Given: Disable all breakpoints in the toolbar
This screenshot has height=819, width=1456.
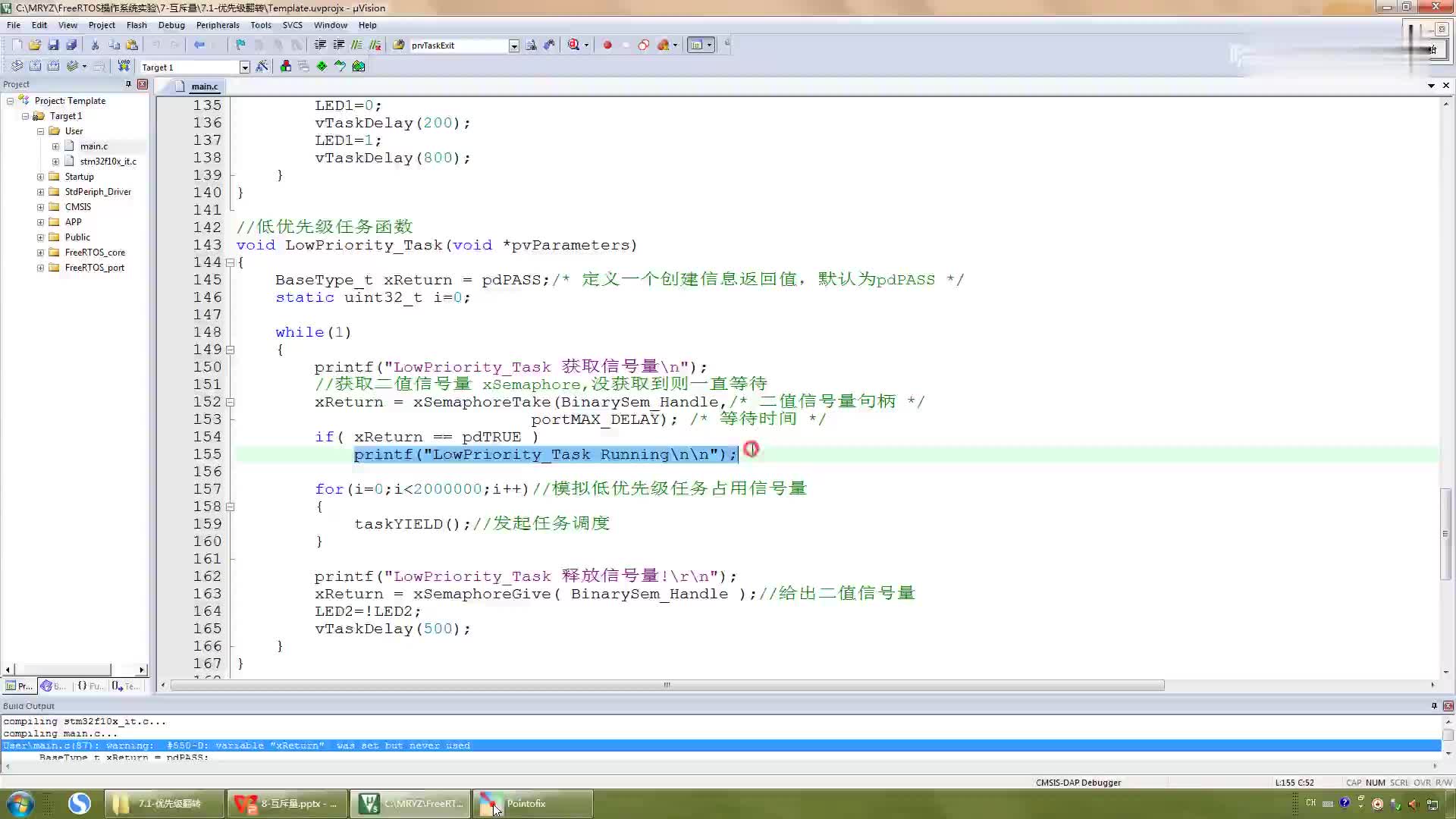Looking at the screenshot, I should coord(644,45).
